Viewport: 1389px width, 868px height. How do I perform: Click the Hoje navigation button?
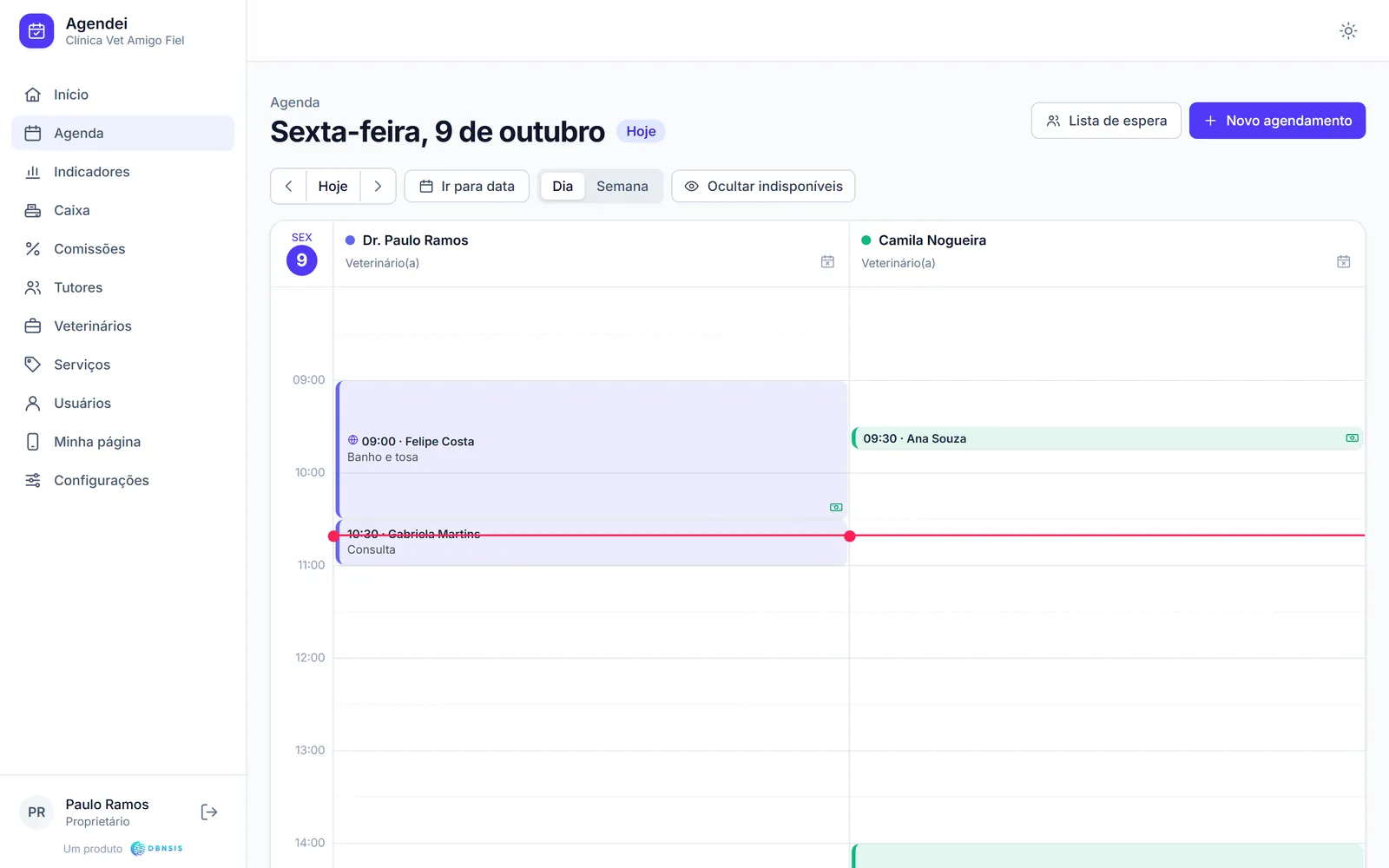[x=332, y=187]
